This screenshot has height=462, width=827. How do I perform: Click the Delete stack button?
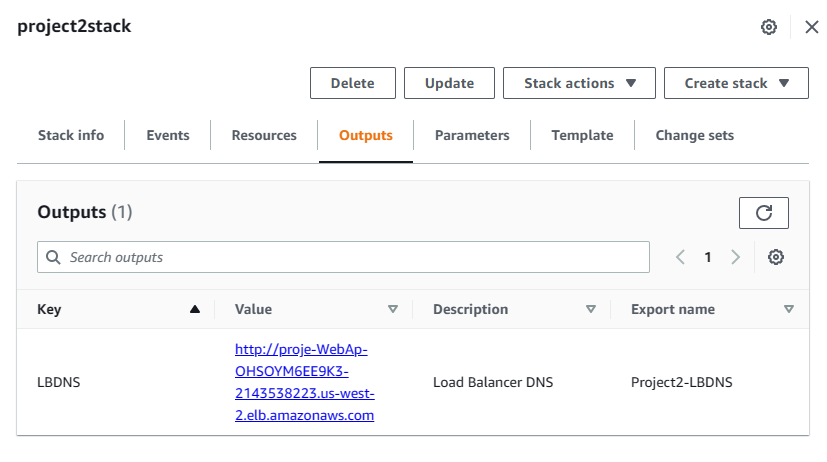[x=353, y=83]
